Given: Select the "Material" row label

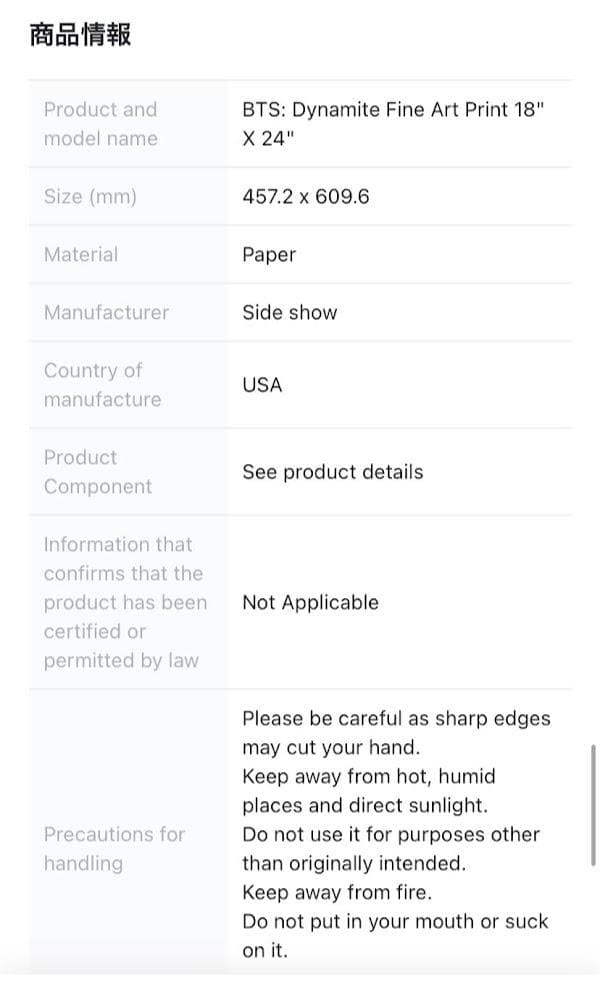Looking at the screenshot, I should point(81,254).
